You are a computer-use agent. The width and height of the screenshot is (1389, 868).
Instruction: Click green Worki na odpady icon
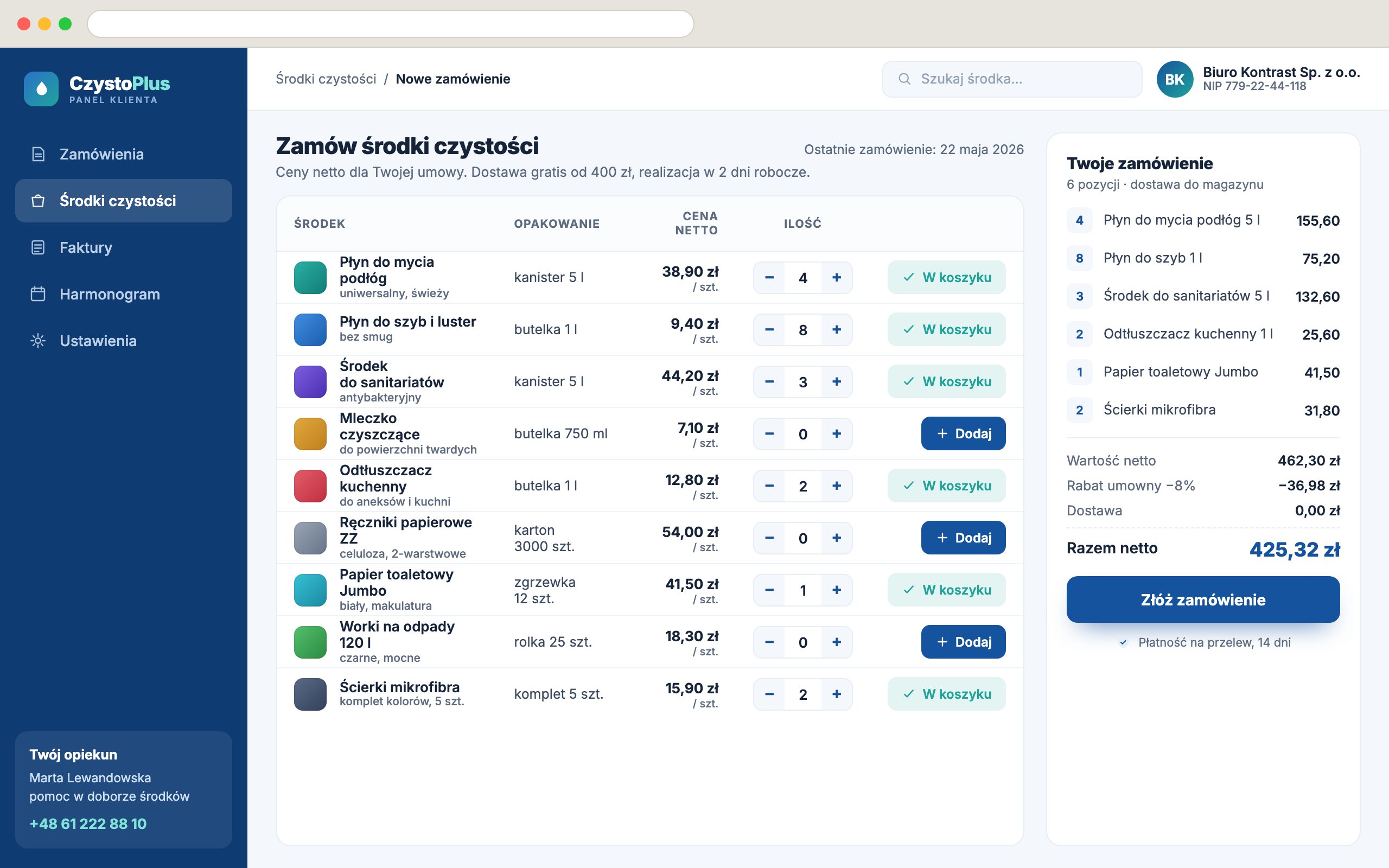click(x=310, y=642)
